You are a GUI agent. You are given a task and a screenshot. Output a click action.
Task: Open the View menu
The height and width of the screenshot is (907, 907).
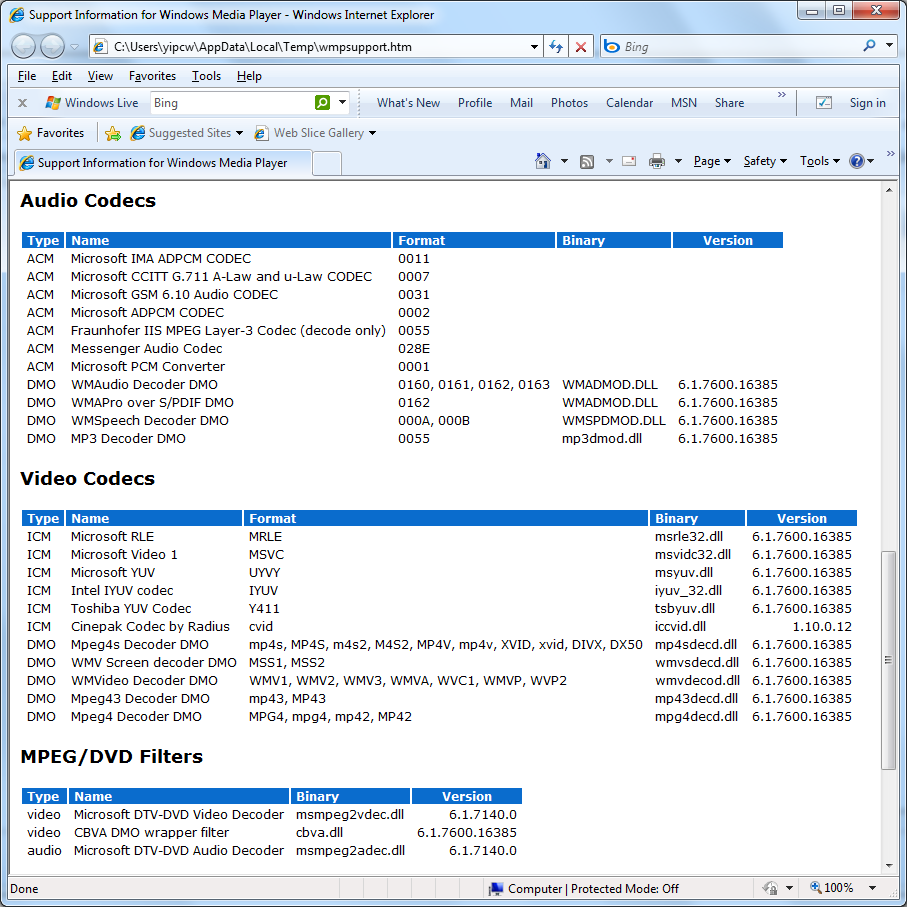click(100, 76)
